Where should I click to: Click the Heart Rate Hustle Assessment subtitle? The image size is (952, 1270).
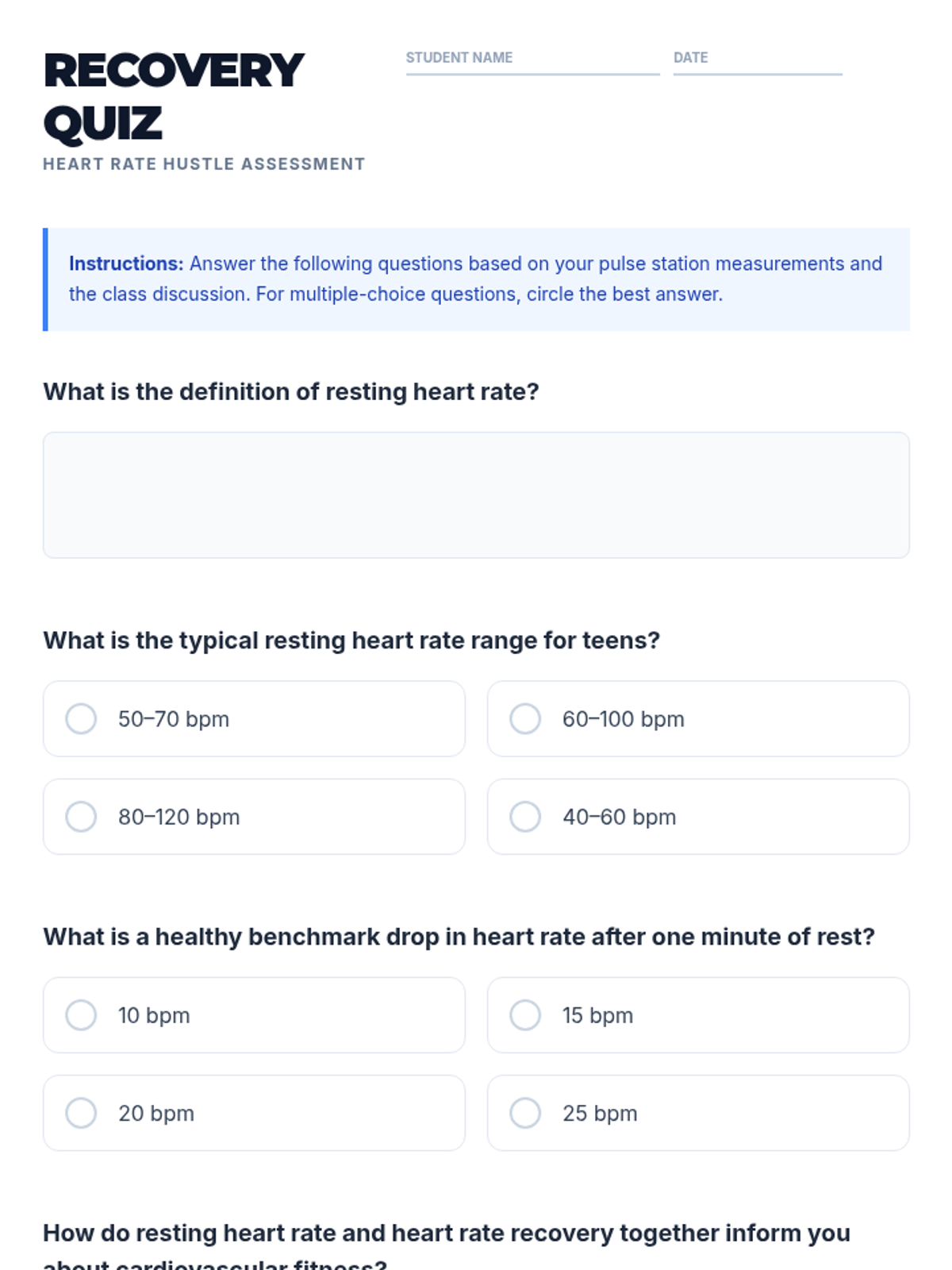204,164
